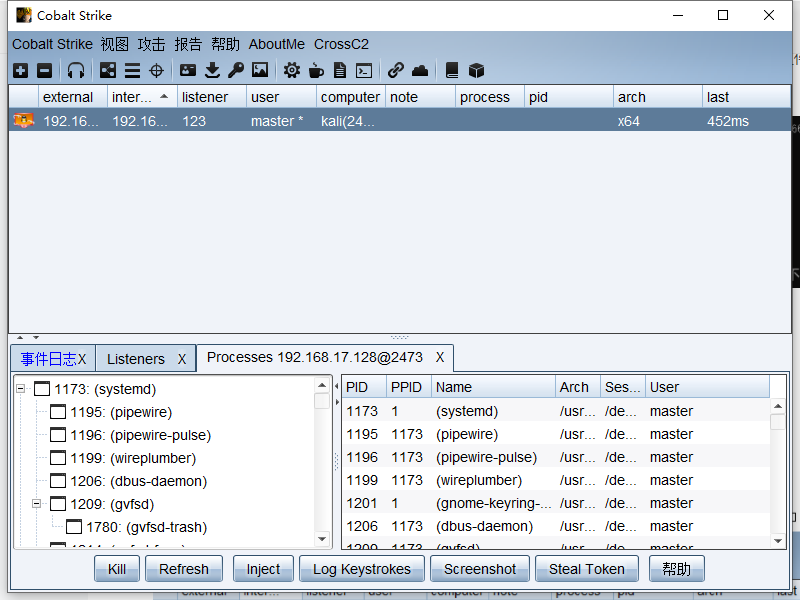
Task: Select the master * beacon session row
Action: click(399, 120)
